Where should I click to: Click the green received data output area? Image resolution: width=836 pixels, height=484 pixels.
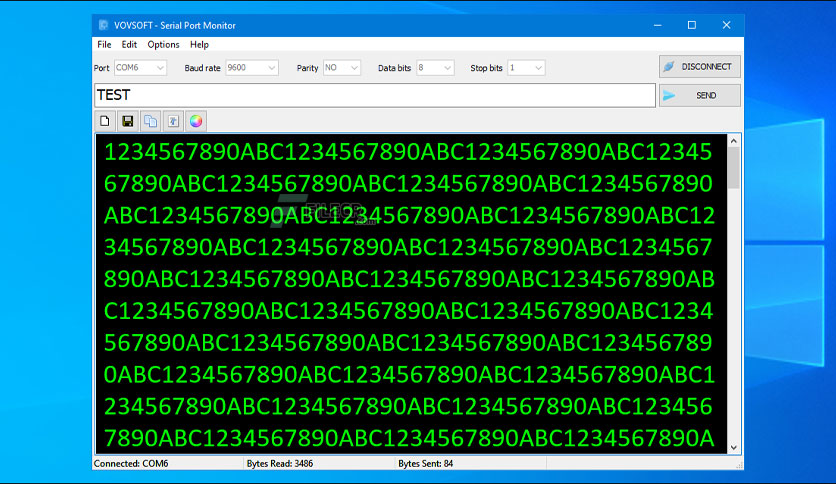point(411,294)
